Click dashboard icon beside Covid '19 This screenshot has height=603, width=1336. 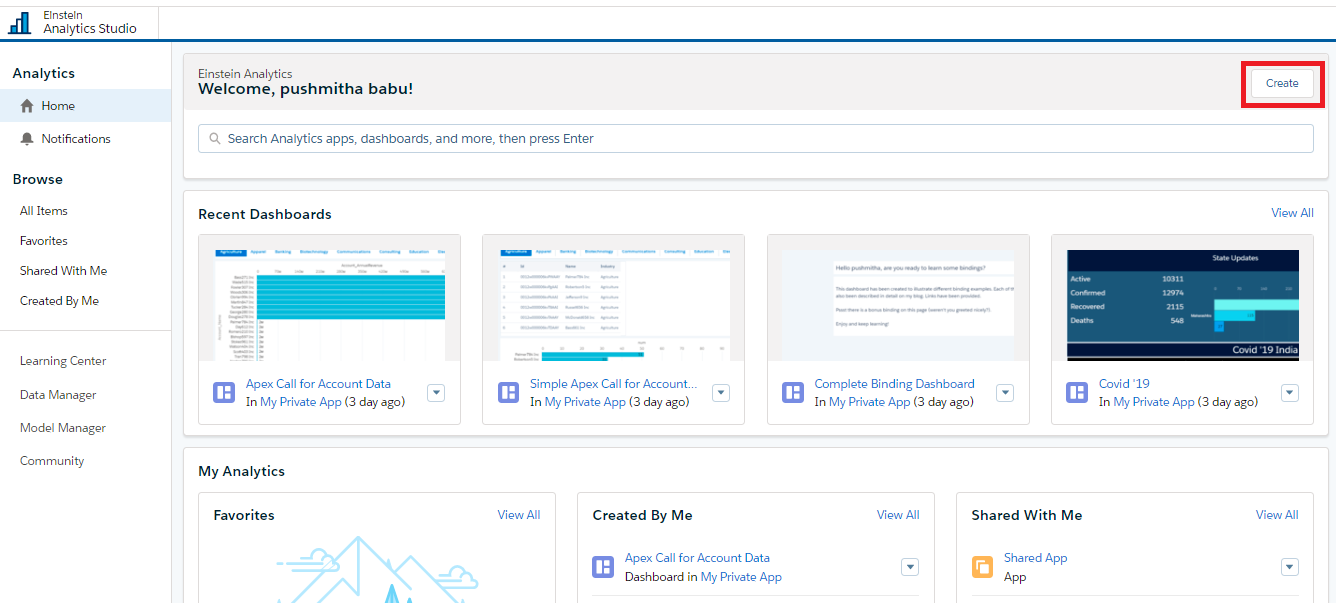point(1077,392)
